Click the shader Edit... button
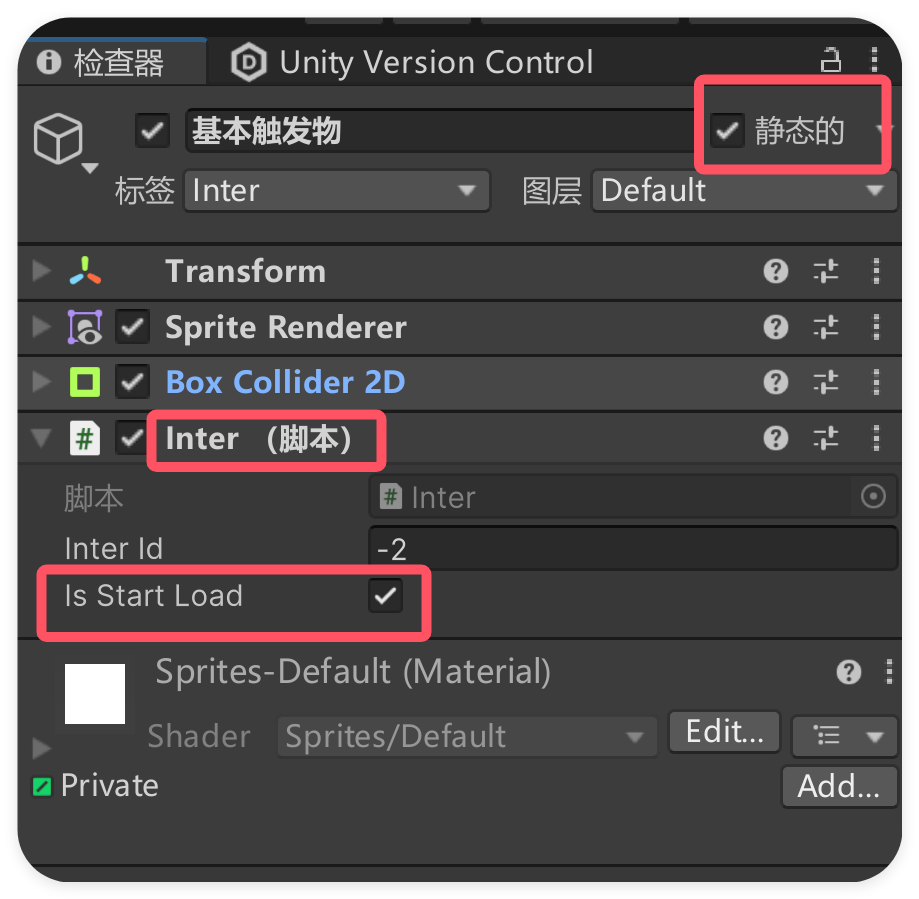This screenshot has width=919, height=899. pos(724,732)
